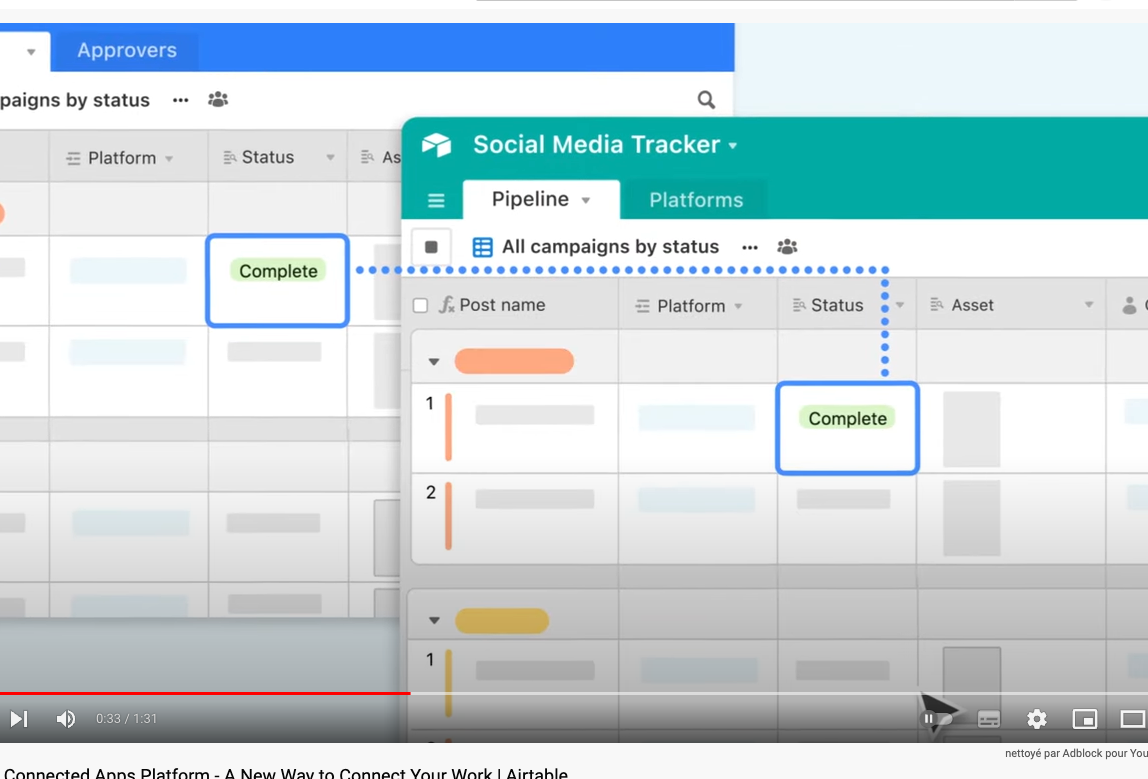Open Social Media Tracker title dropdown

click(733, 146)
